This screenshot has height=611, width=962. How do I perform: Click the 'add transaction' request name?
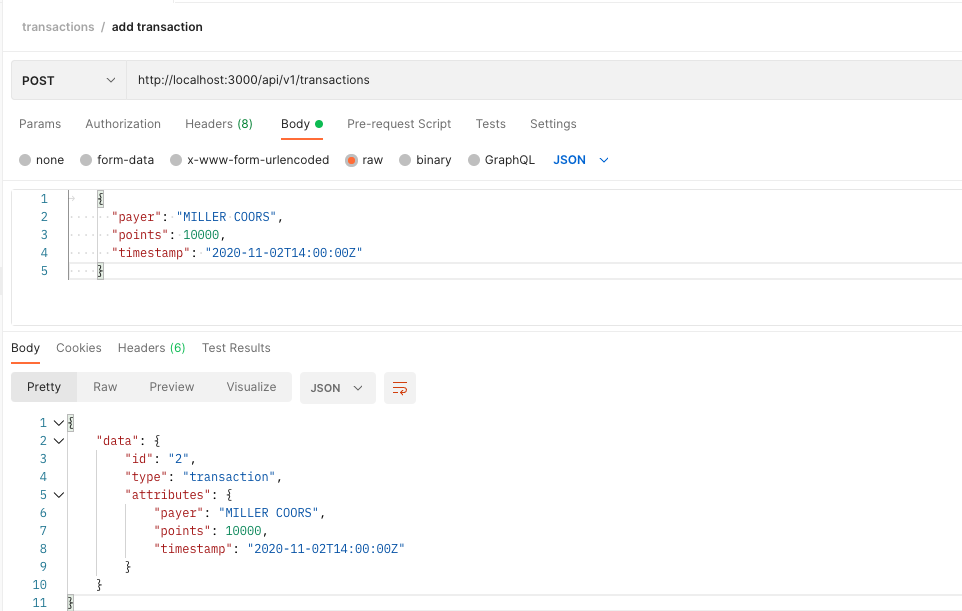pyautogui.click(x=157, y=27)
